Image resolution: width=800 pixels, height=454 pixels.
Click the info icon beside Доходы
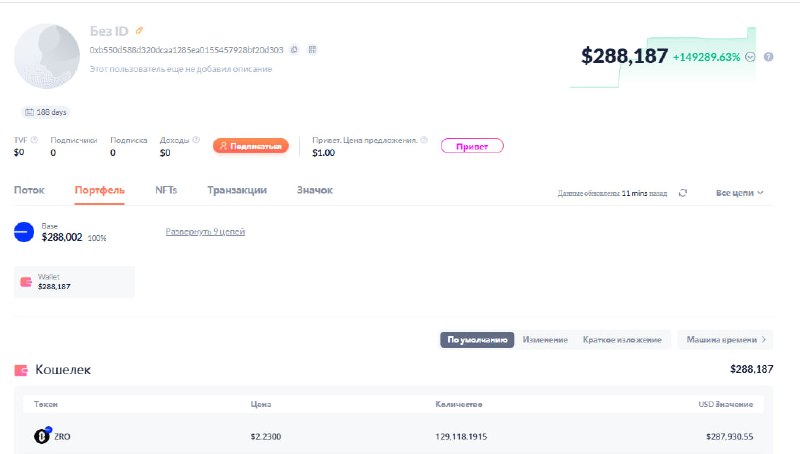tap(196, 140)
